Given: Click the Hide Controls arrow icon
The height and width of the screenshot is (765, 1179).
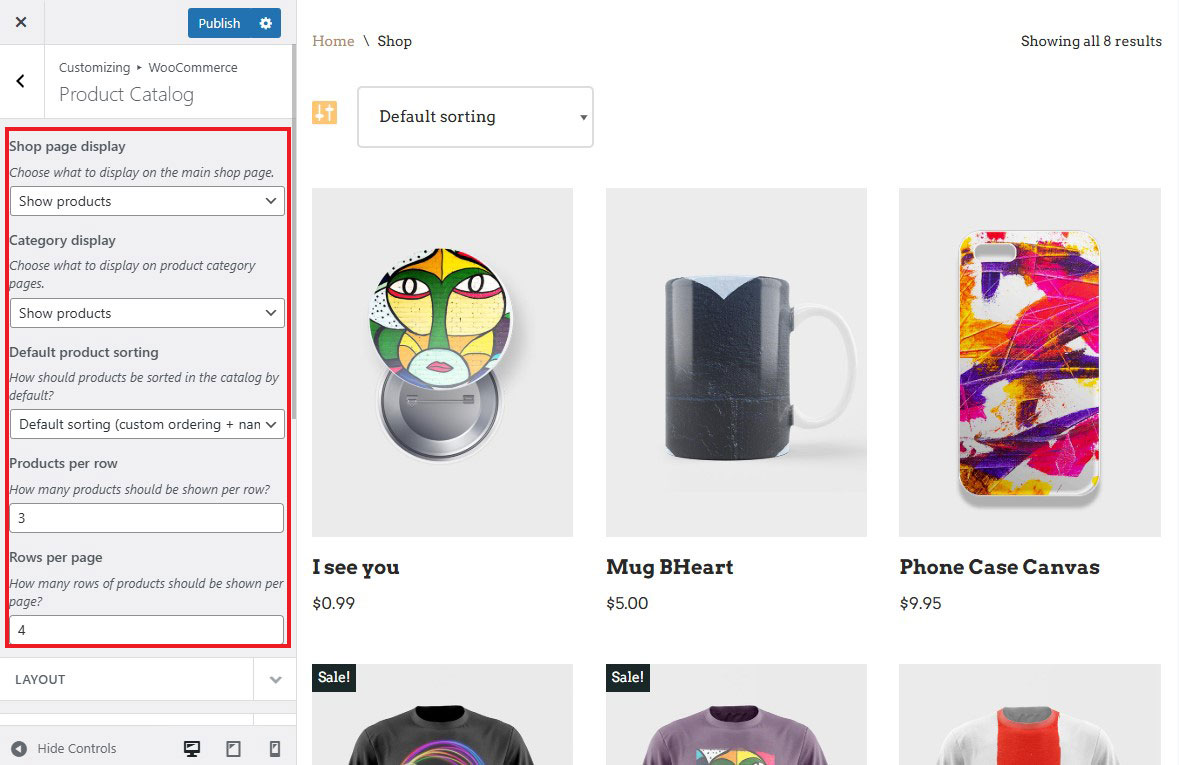Looking at the screenshot, I should pos(19,748).
